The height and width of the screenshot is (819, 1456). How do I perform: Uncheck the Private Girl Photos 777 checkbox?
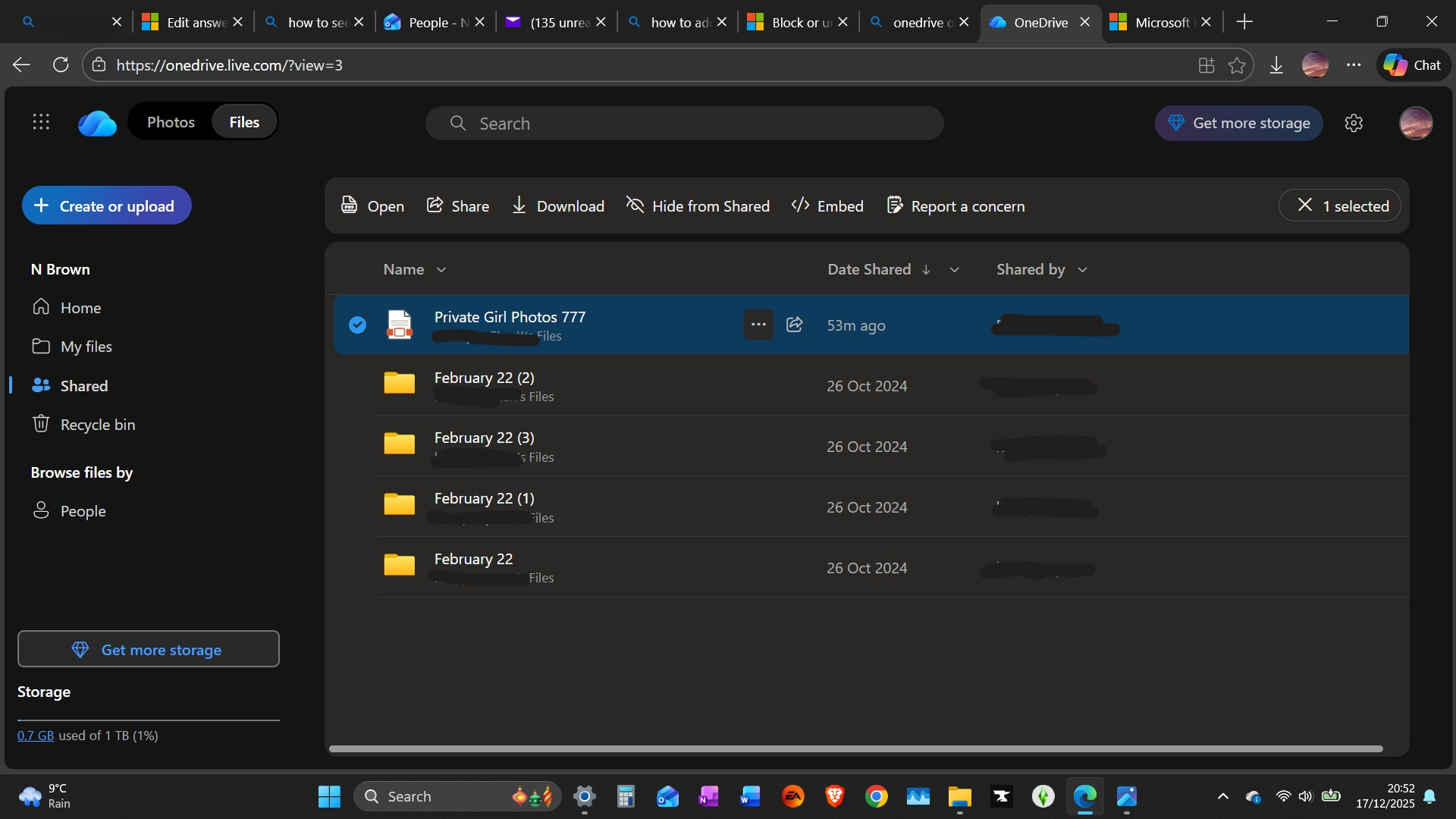click(357, 325)
